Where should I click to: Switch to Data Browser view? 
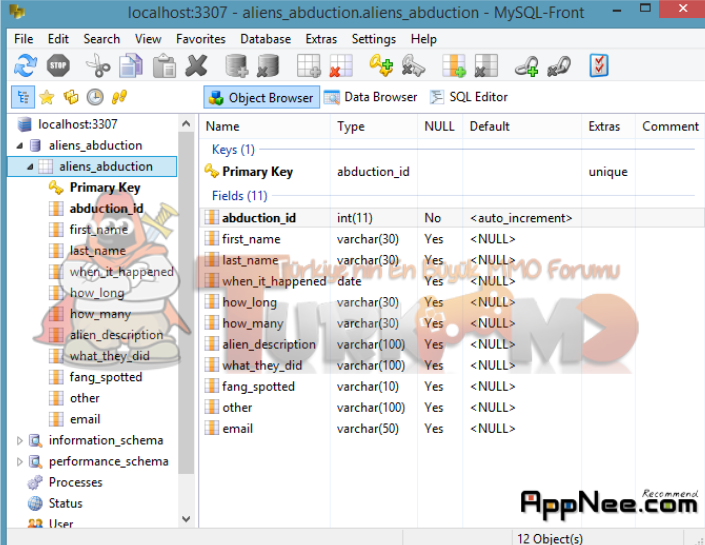371,97
